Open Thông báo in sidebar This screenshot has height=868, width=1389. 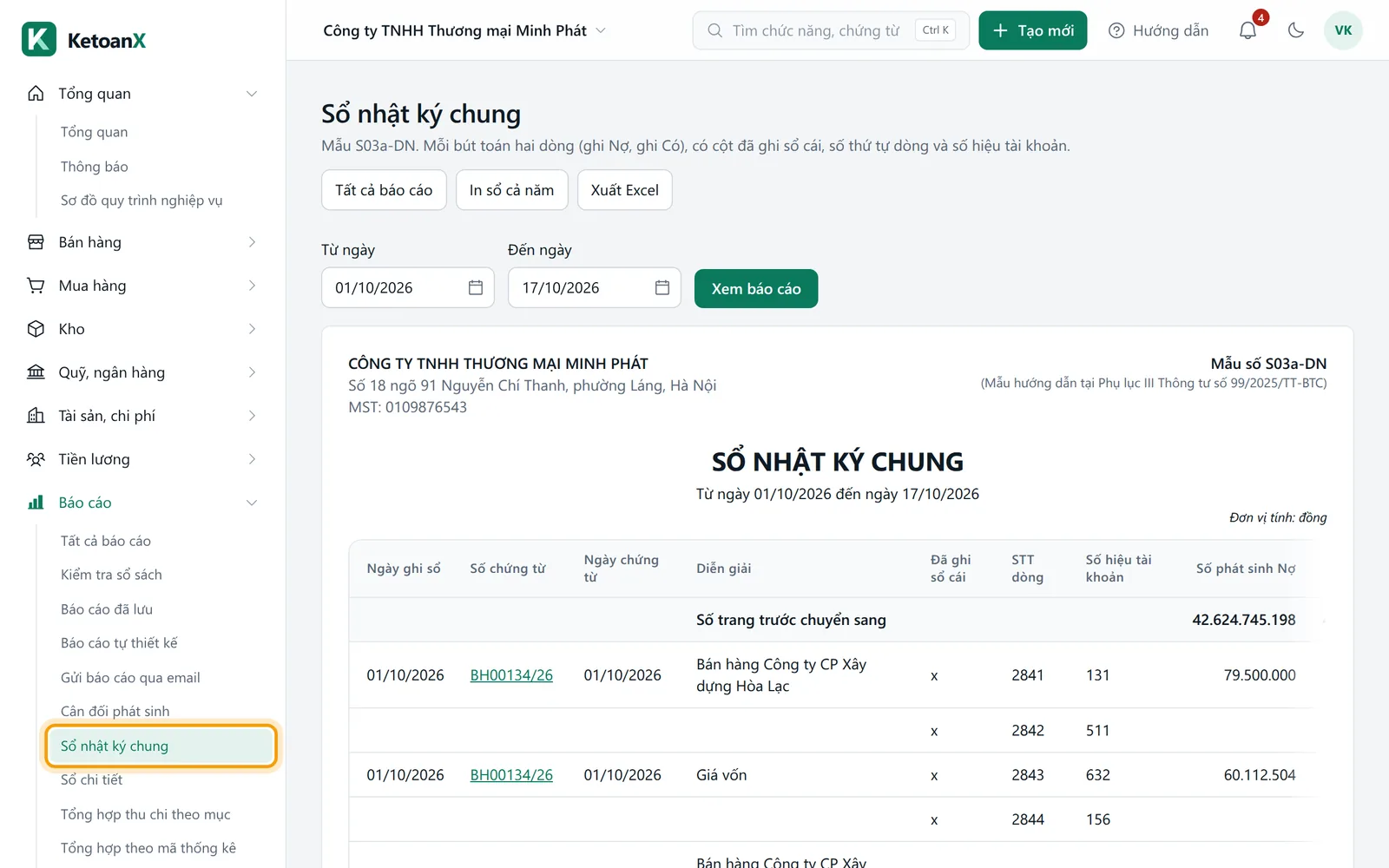coord(95,167)
